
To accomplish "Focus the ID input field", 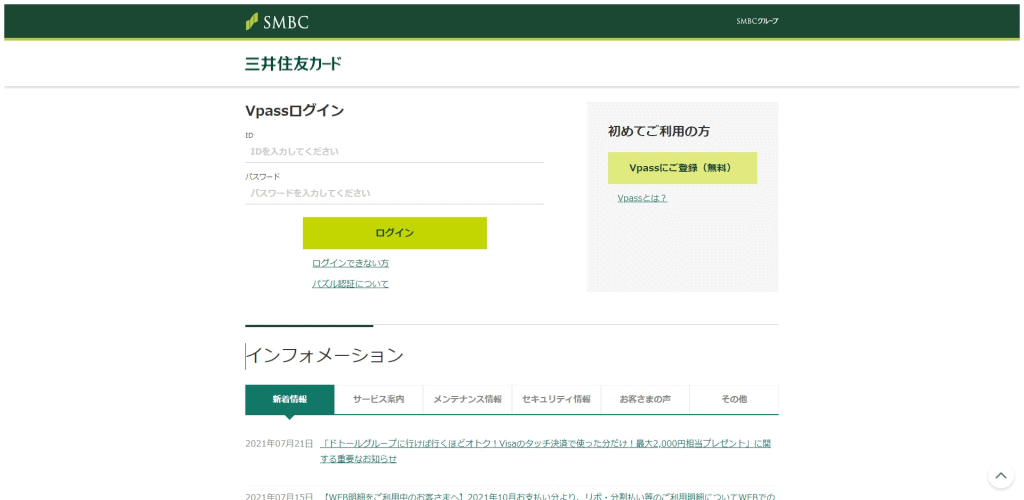I will click(394, 151).
